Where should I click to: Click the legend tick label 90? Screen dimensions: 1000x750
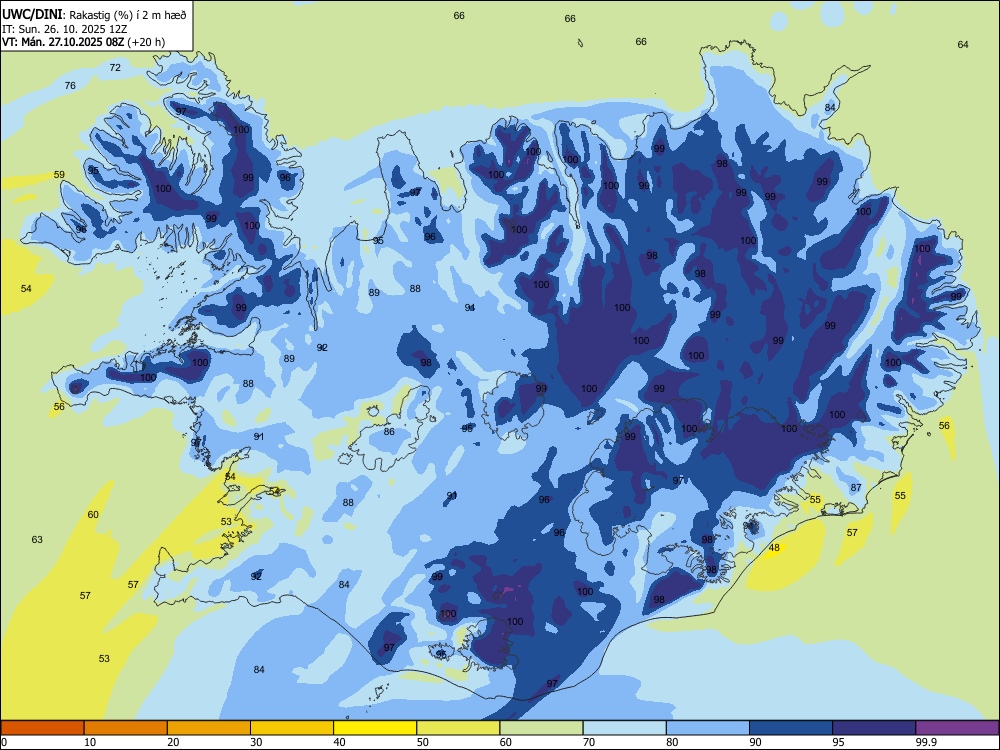(x=756, y=742)
